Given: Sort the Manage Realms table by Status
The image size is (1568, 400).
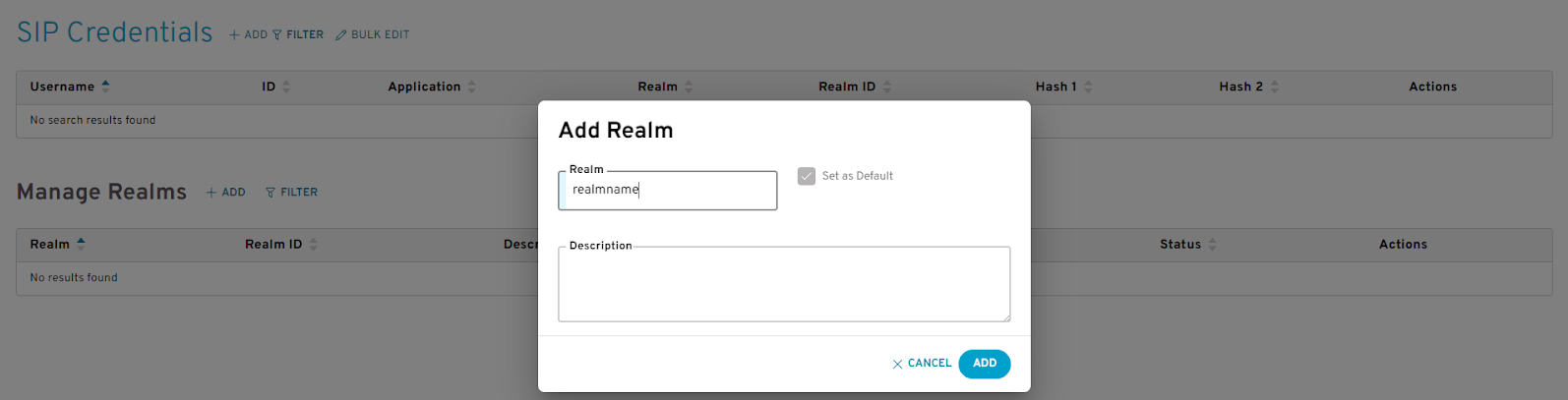Looking at the screenshot, I should (1188, 244).
